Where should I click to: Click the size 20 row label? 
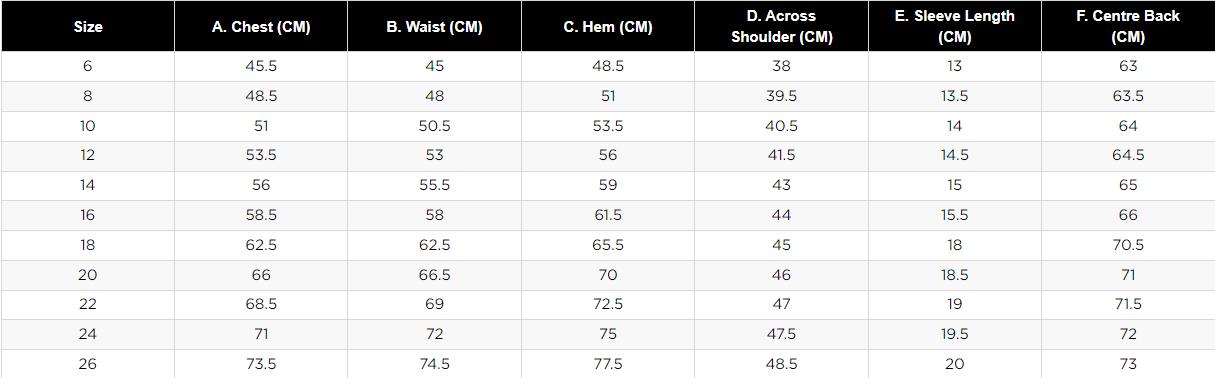(x=88, y=274)
